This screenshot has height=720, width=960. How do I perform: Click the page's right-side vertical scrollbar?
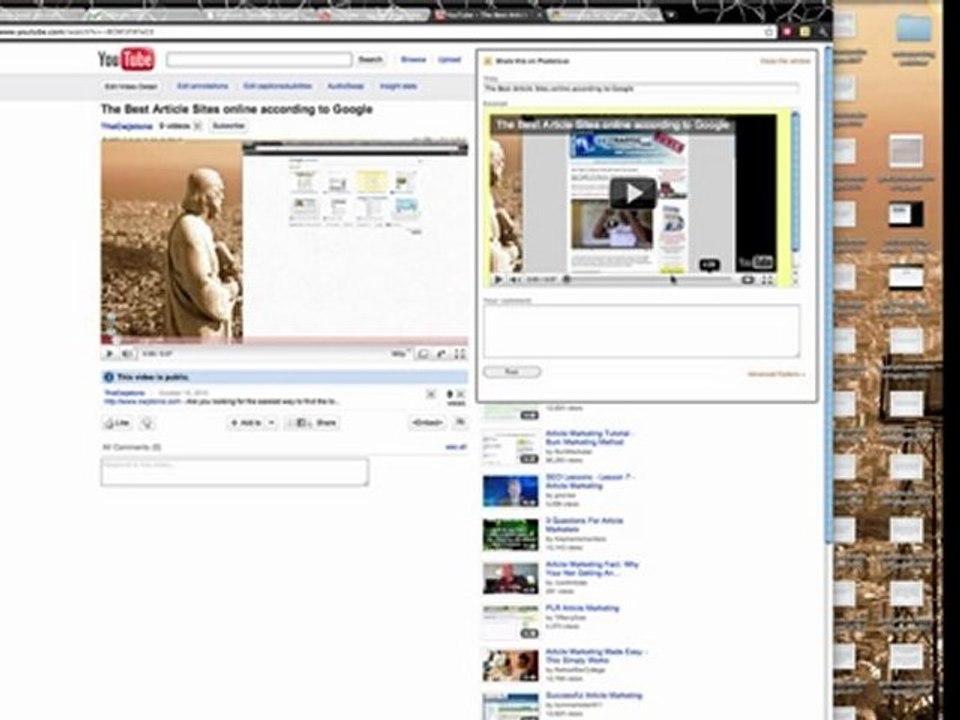coord(829,294)
